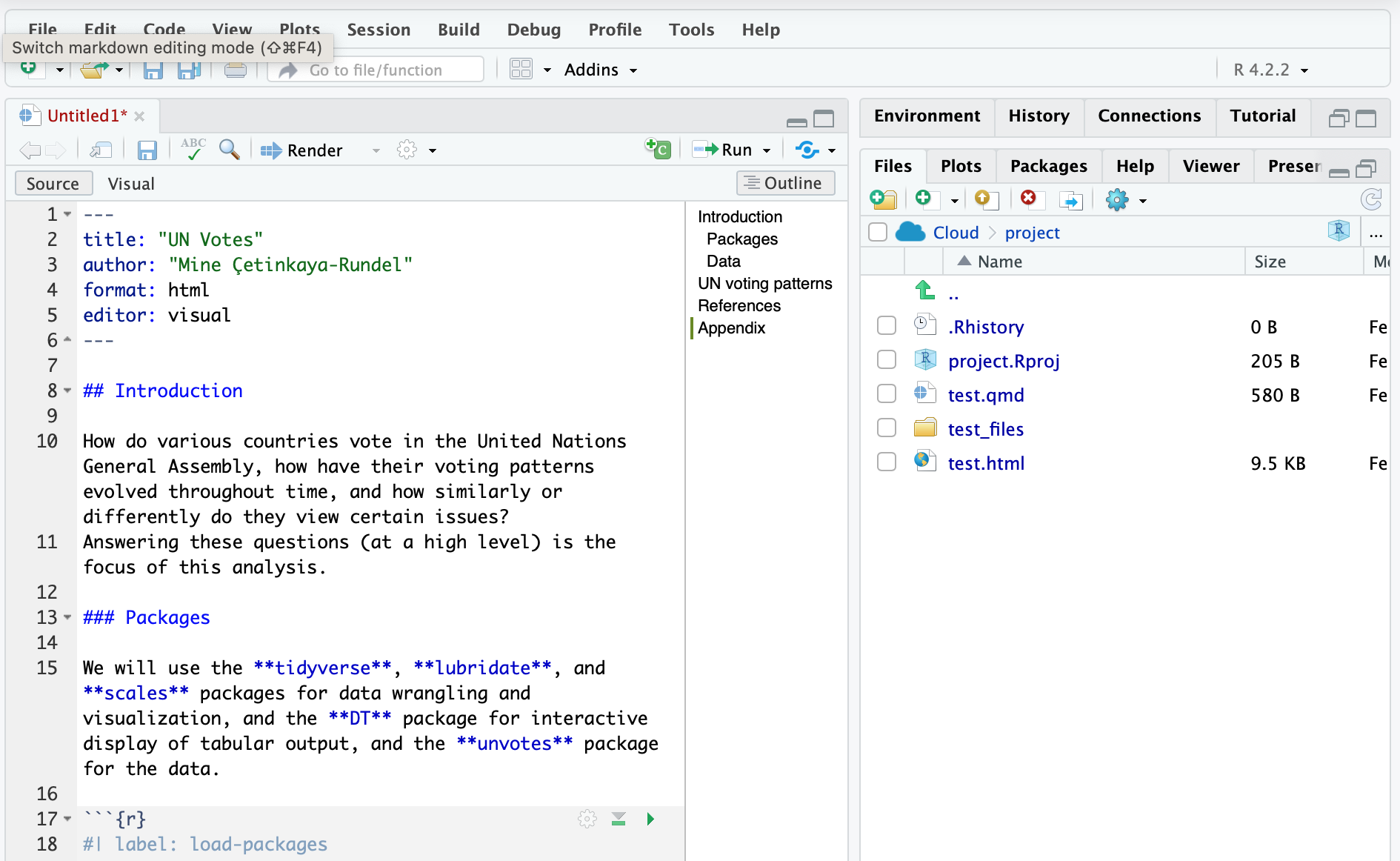Screen dimensions: 1400x861
Task: Insert a new code chunk
Action: coord(658,149)
